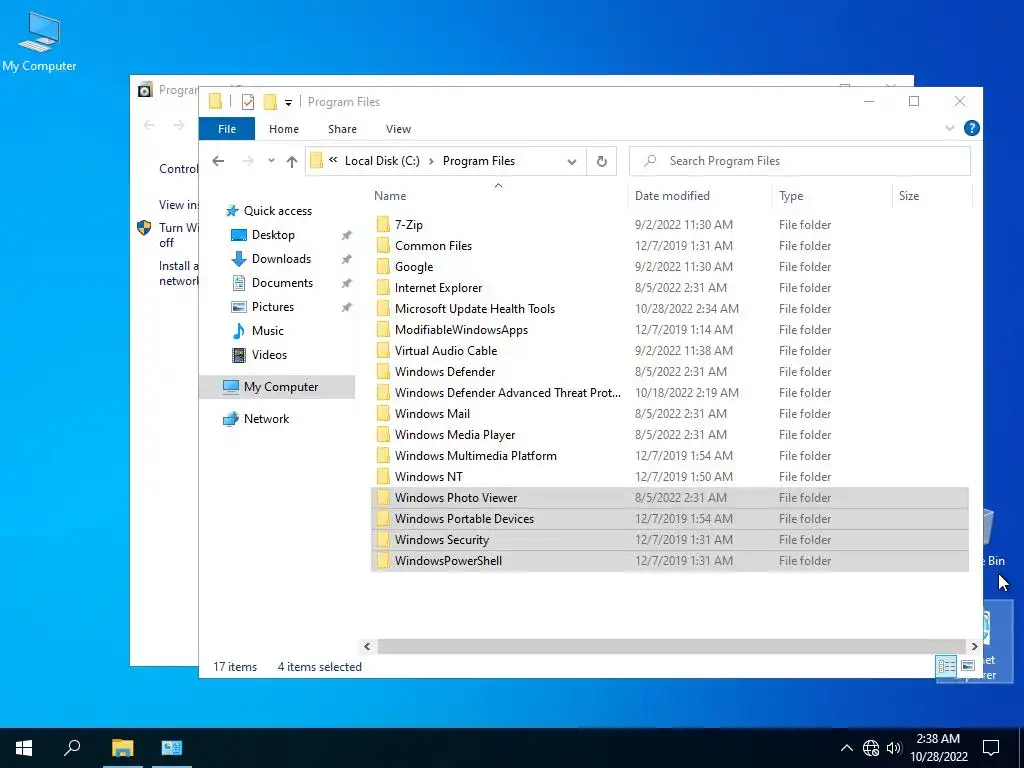Sort by the Date modified column header
This screenshot has width=1024, height=768.
point(672,196)
